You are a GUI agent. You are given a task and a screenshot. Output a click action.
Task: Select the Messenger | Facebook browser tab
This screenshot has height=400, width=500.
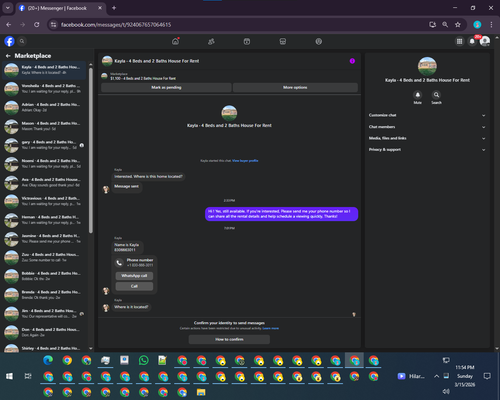point(60,8)
